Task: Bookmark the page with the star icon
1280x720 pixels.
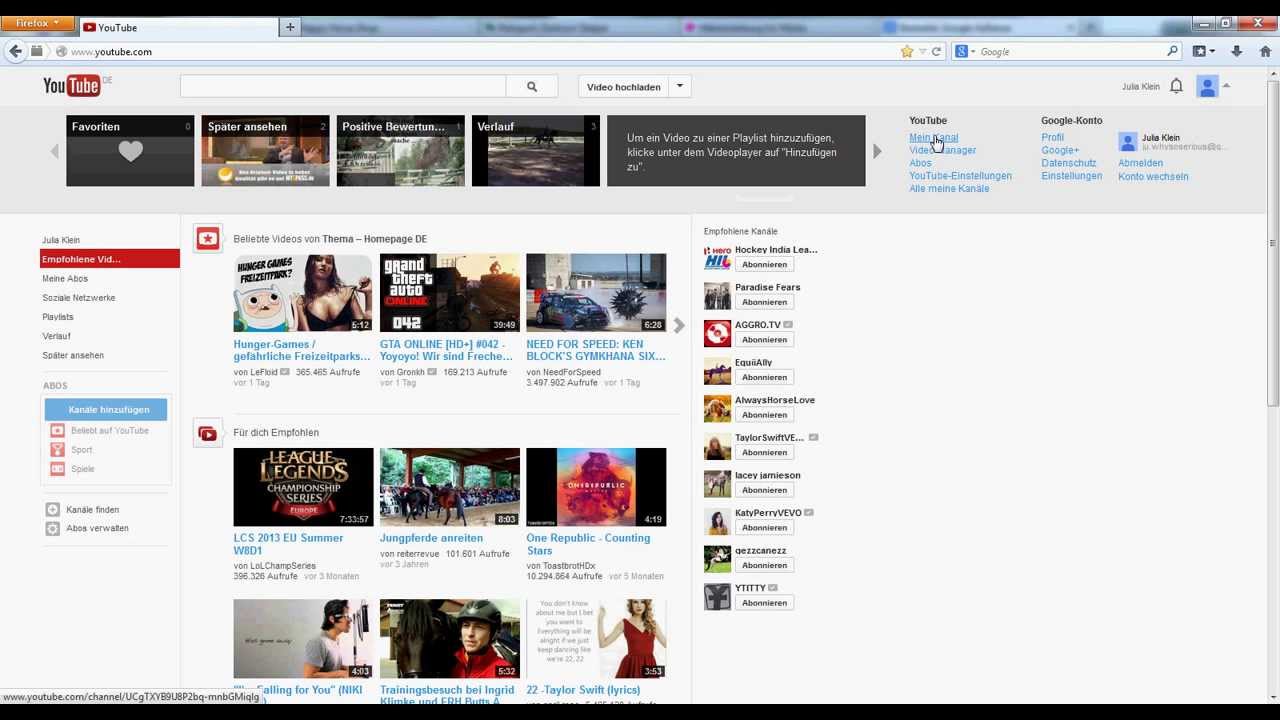Action: (x=907, y=51)
